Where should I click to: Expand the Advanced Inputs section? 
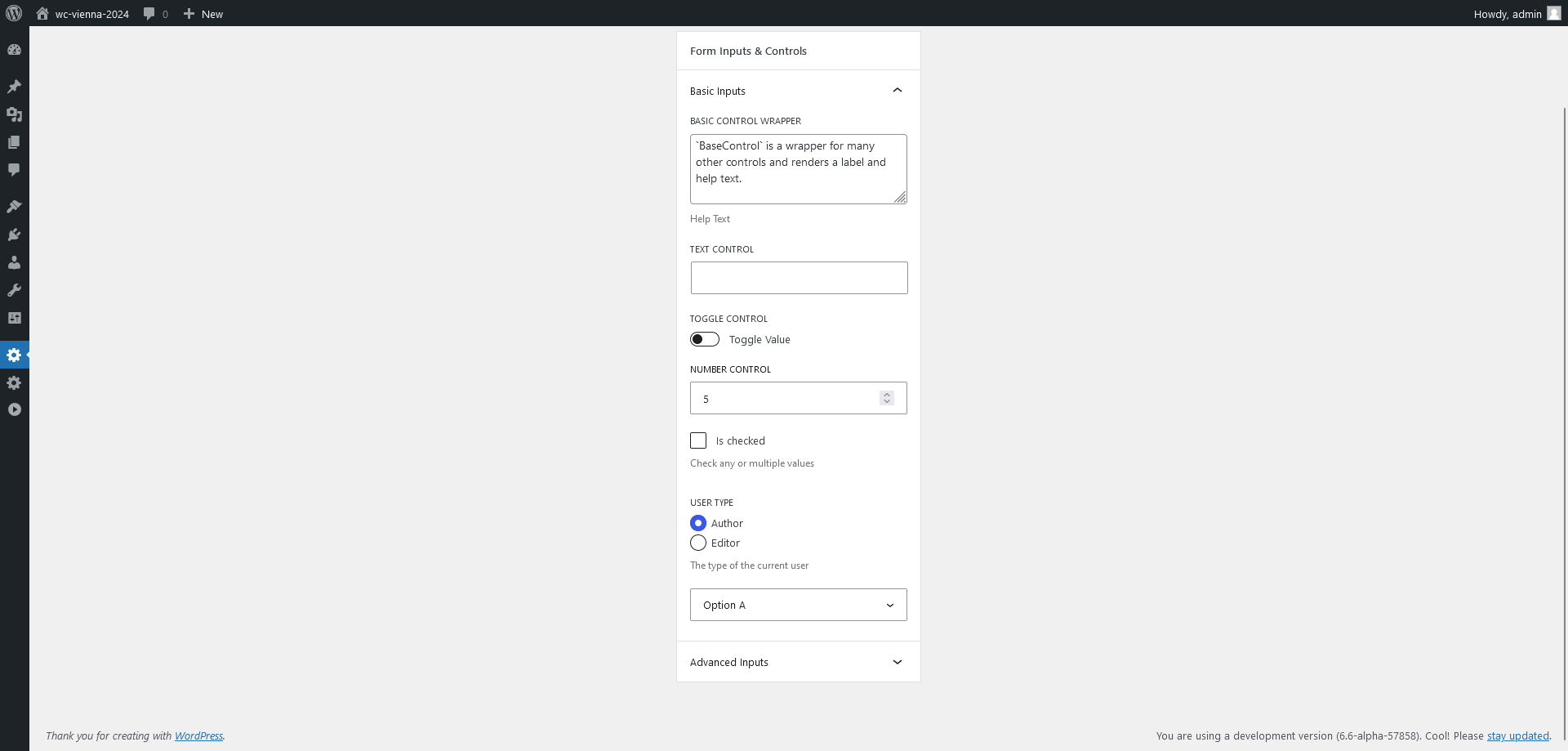[x=897, y=662]
